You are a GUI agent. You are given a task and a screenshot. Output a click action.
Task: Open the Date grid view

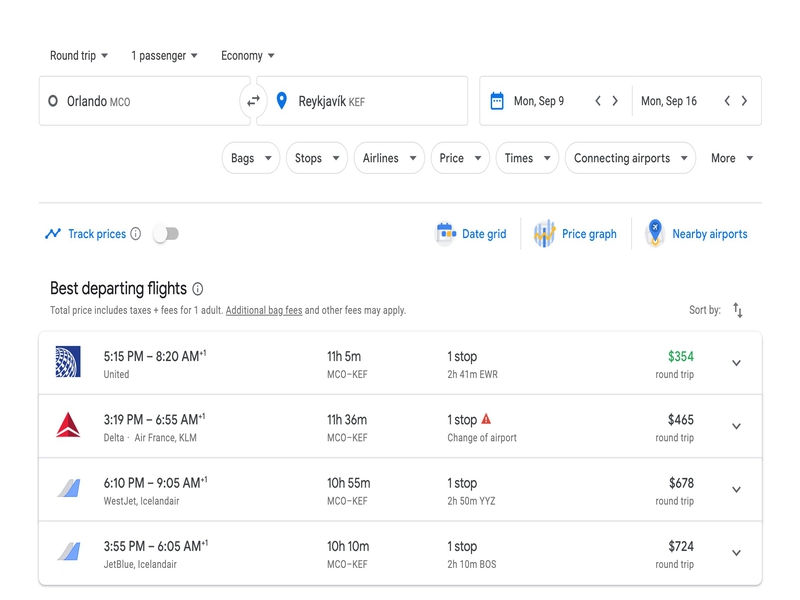tap(471, 234)
